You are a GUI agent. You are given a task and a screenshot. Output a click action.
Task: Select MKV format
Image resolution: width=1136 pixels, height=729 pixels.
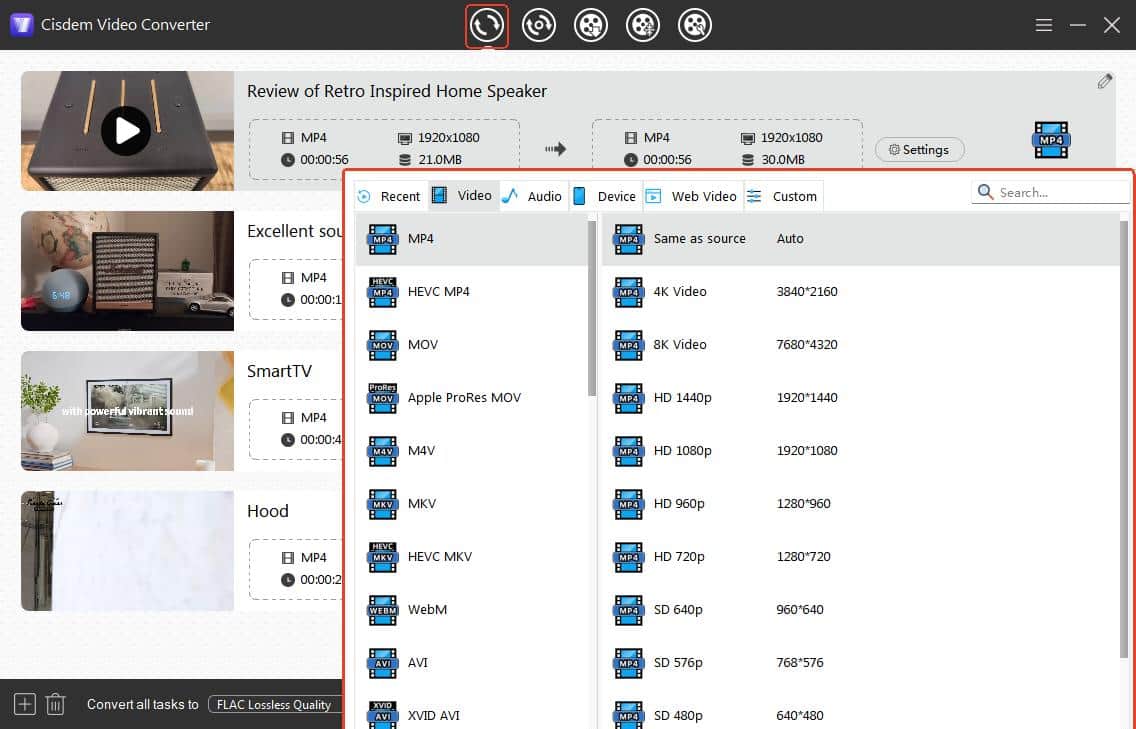472,503
